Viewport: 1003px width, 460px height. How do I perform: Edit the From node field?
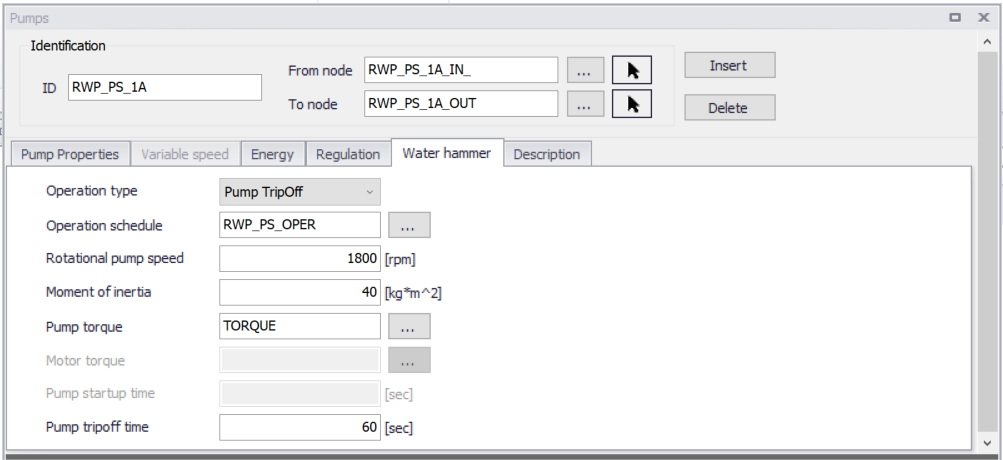point(461,70)
